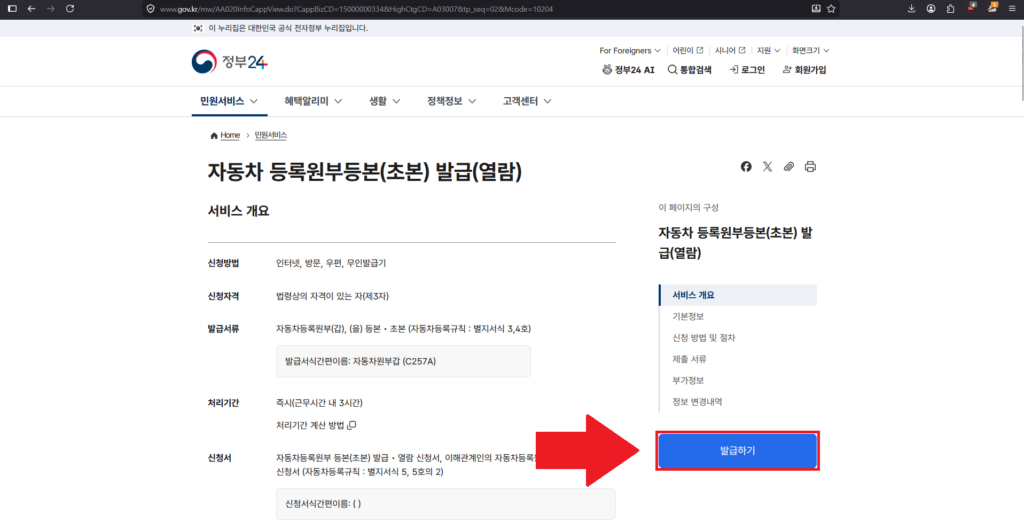The width and height of the screenshot is (1024, 523).
Task: Open the browser account profile icon
Action: 931,9
